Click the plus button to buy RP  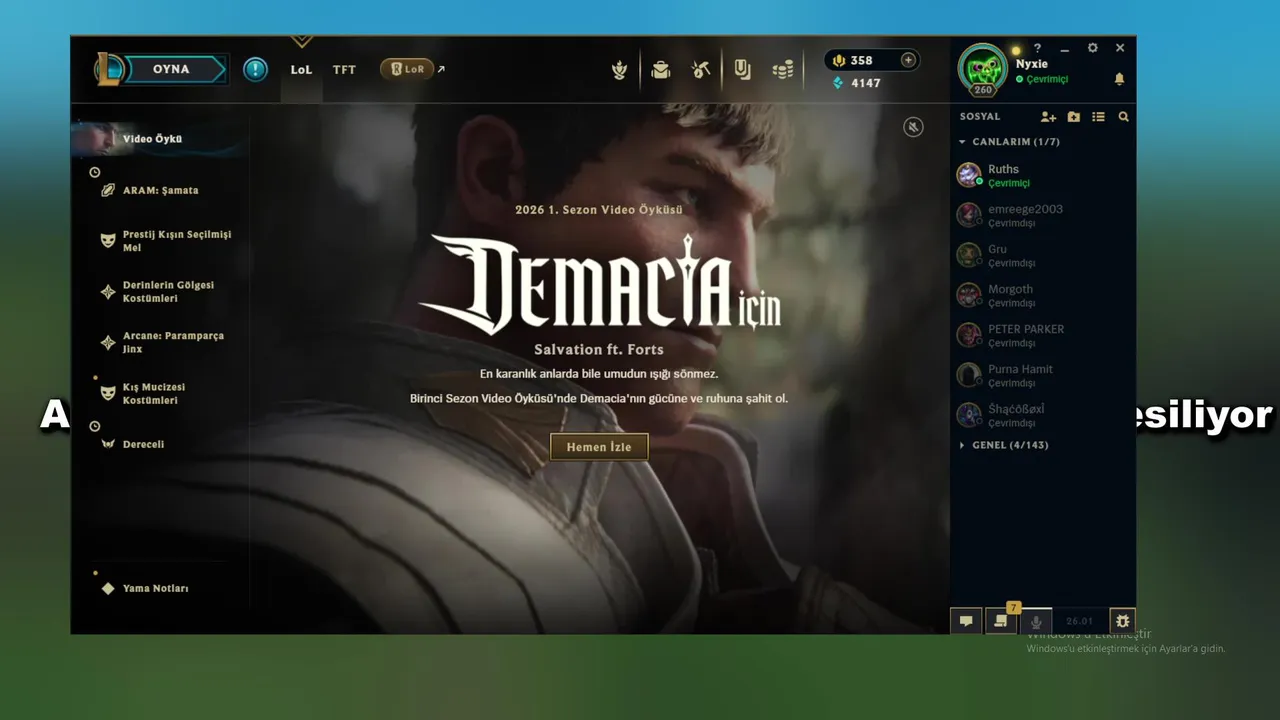908,60
